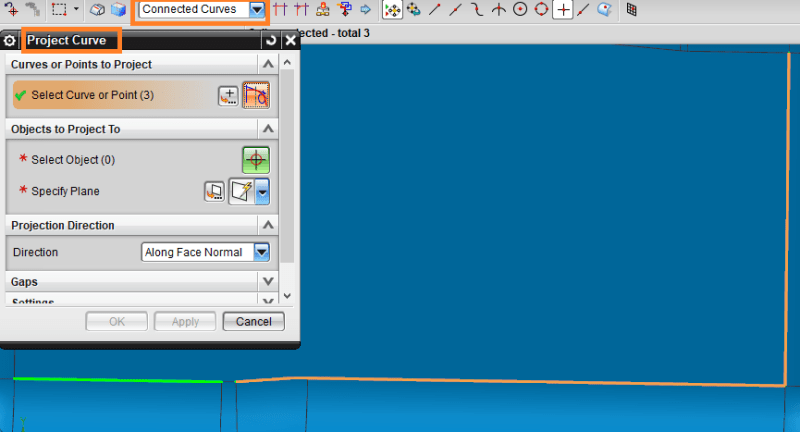Toggle the mid point snap icon
This screenshot has width=800, height=432.
click(x=456, y=9)
